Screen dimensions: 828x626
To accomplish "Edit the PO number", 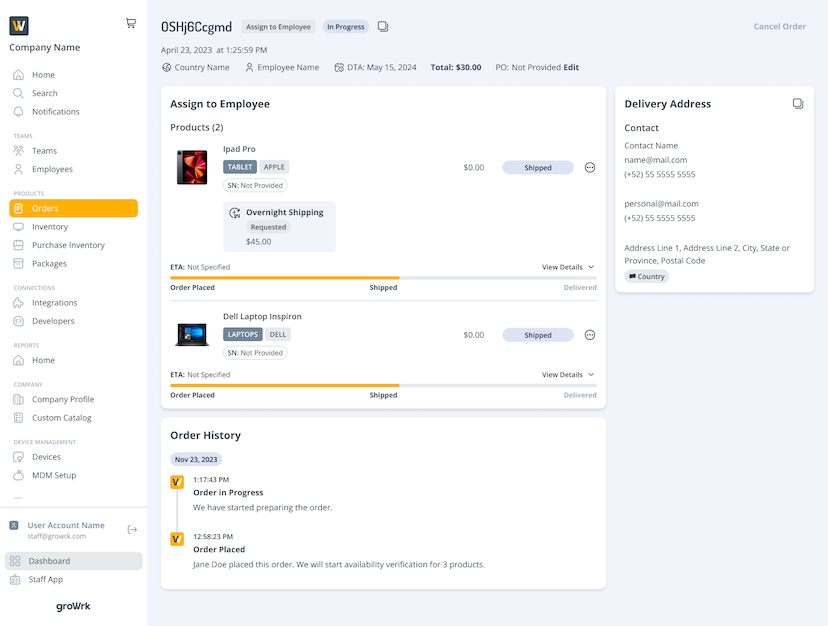I will coord(571,68).
